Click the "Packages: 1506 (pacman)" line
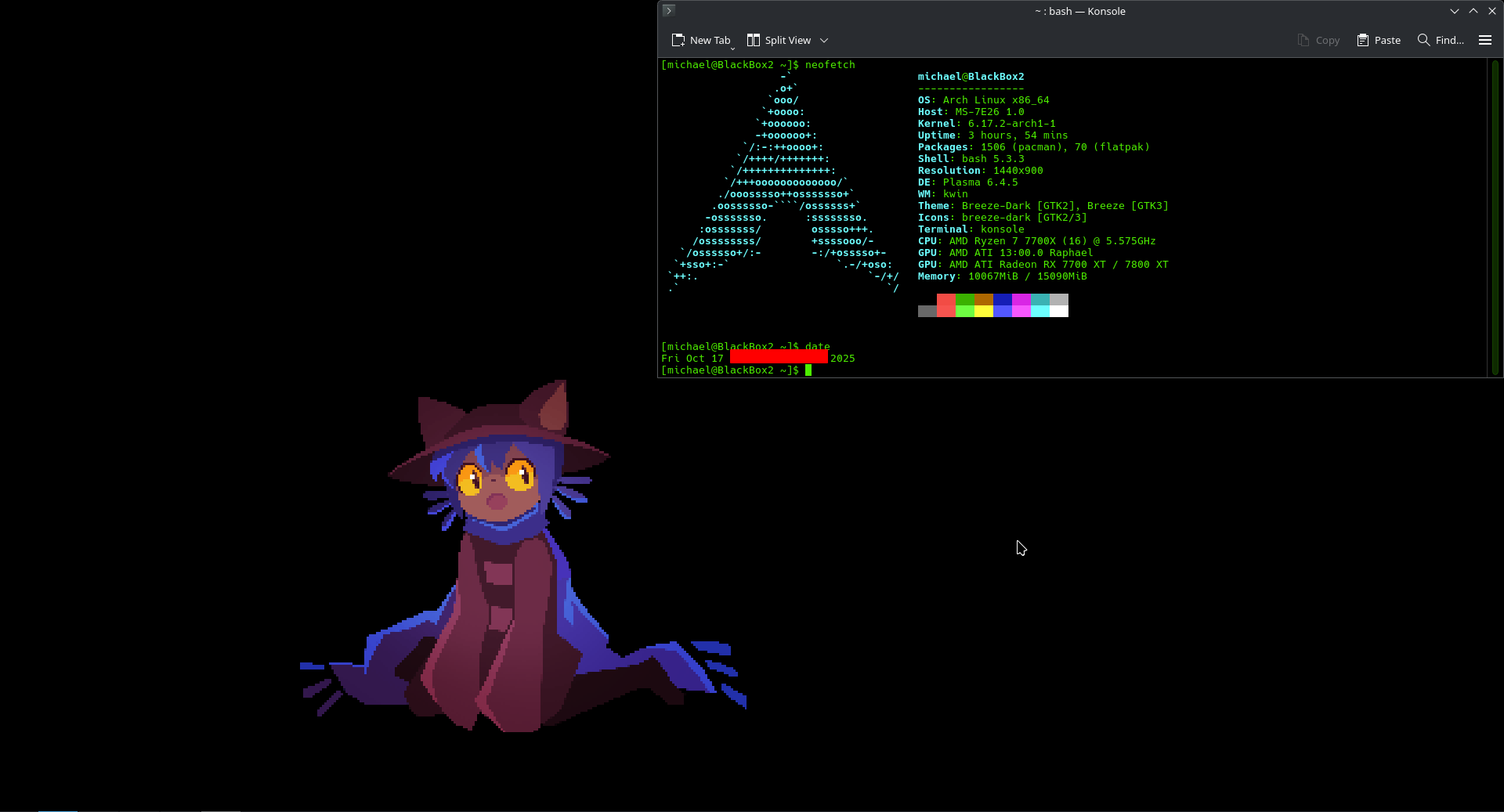Image resolution: width=1504 pixels, height=812 pixels. pyautogui.click(x=1034, y=147)
